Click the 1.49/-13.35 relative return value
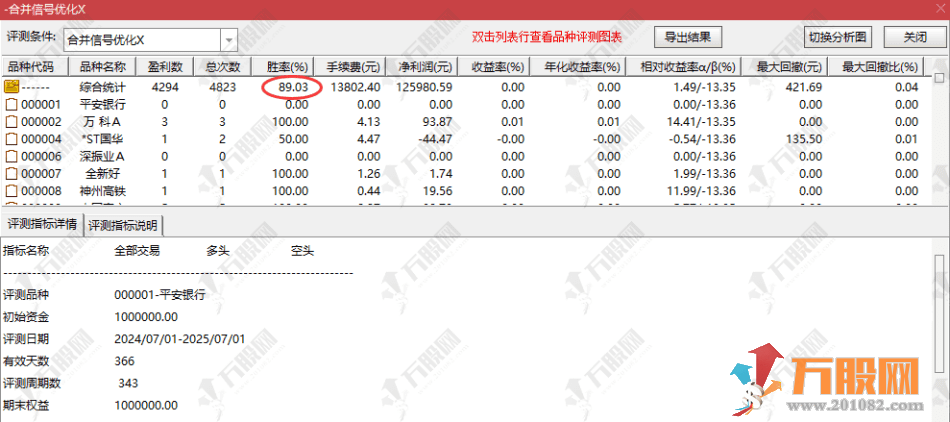Image resolution: width=950 pixels, height=422 pixels. click(x=704, y=87)
